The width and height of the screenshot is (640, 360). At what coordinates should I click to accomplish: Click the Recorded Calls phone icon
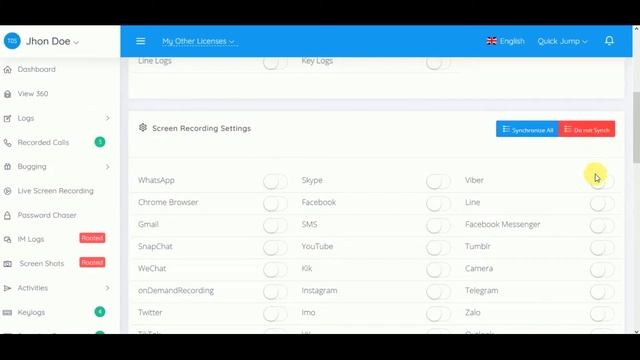(7, 142)
